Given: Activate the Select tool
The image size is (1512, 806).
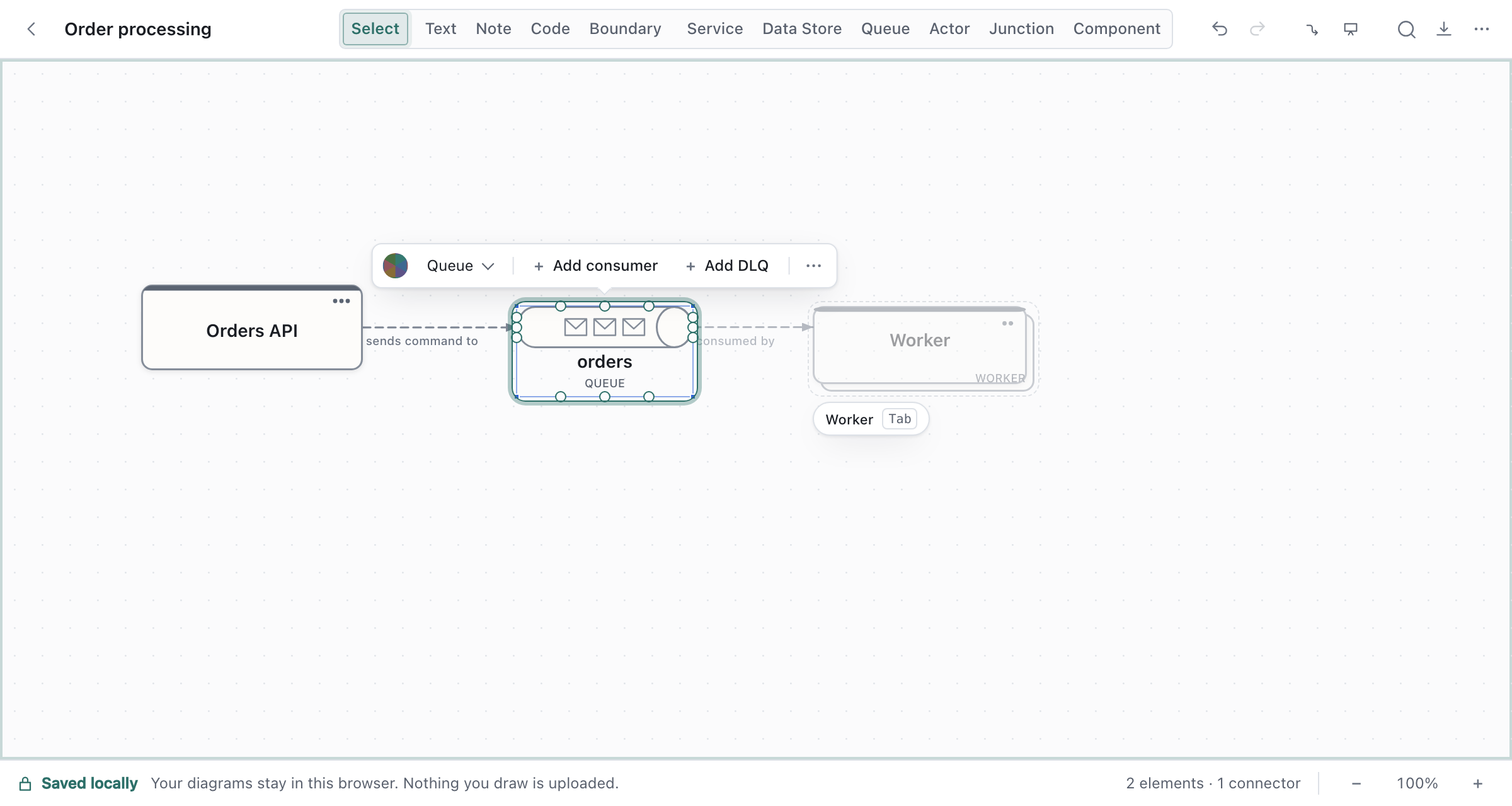Looking at the screenshot, I should [375, 29].
